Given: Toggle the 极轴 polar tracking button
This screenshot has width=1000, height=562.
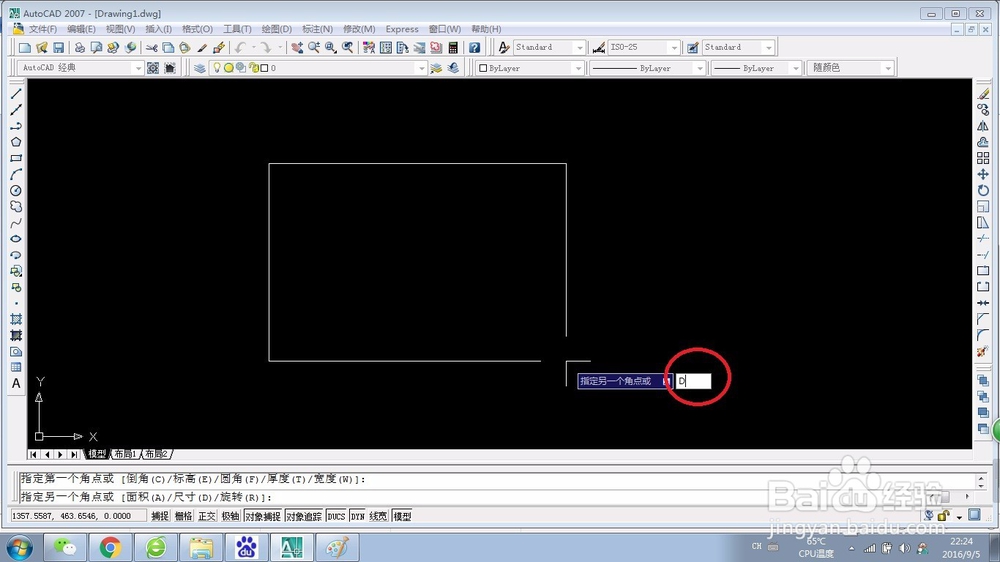Looking at the screenshot, I should [230, 516].
